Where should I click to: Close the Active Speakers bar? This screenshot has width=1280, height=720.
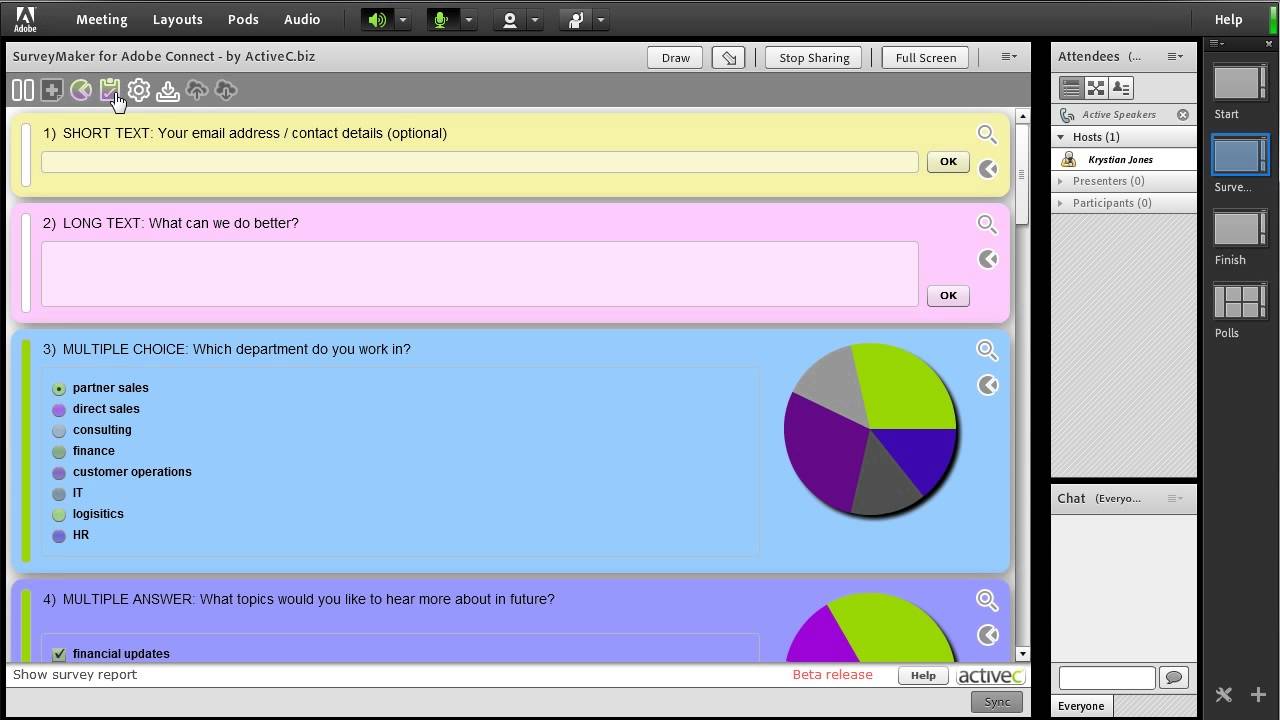[x=1183, y=115]
